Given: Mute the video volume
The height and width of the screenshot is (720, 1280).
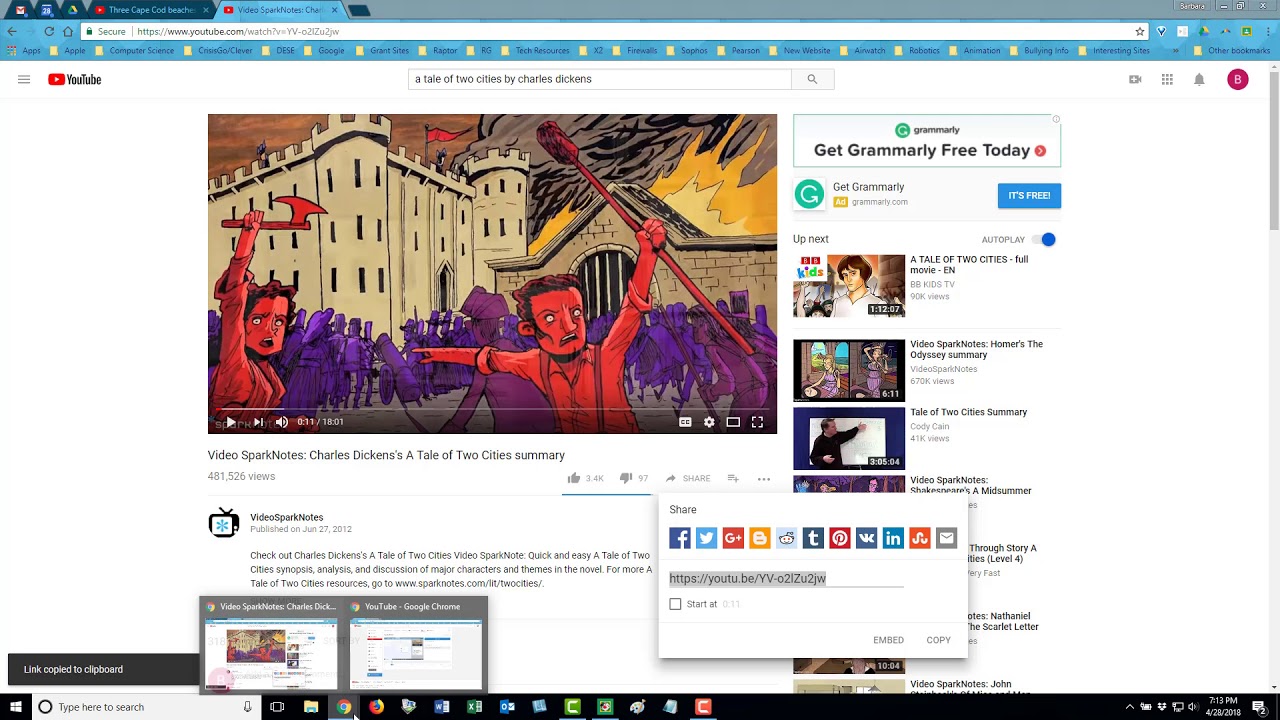Looking at the screenshot, I should [282, 422].
